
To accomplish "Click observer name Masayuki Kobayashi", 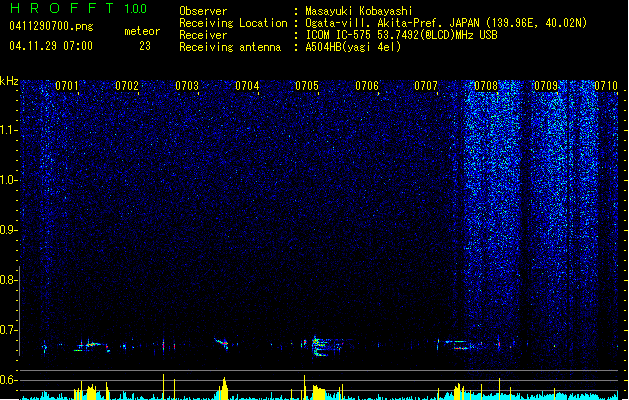I will pyautogui.click(x=359, y=11).
